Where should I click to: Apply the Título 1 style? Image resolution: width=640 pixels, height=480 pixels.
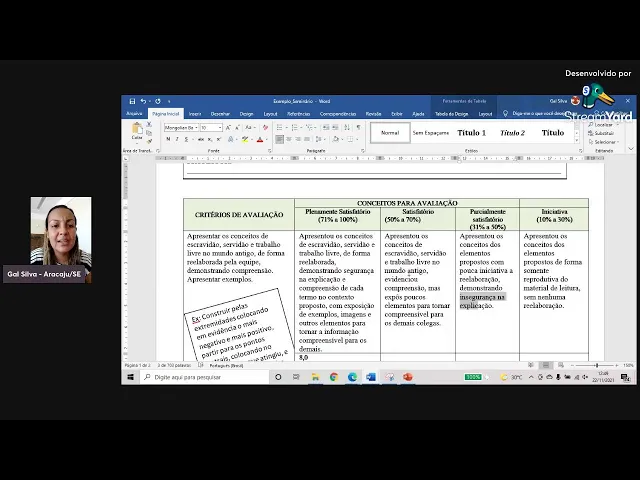point(471,133)
